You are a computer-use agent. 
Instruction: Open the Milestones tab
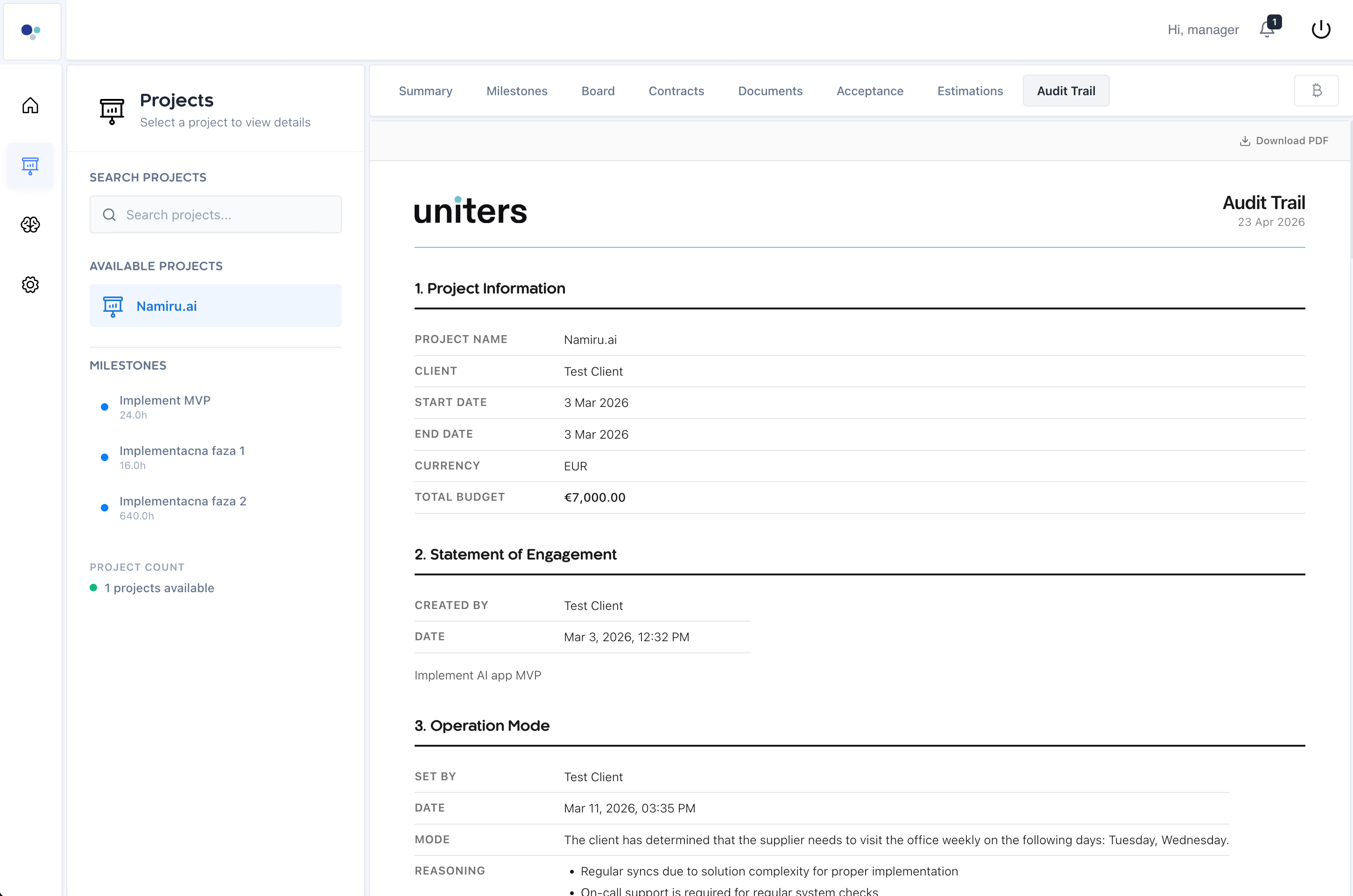pos(517,91)
